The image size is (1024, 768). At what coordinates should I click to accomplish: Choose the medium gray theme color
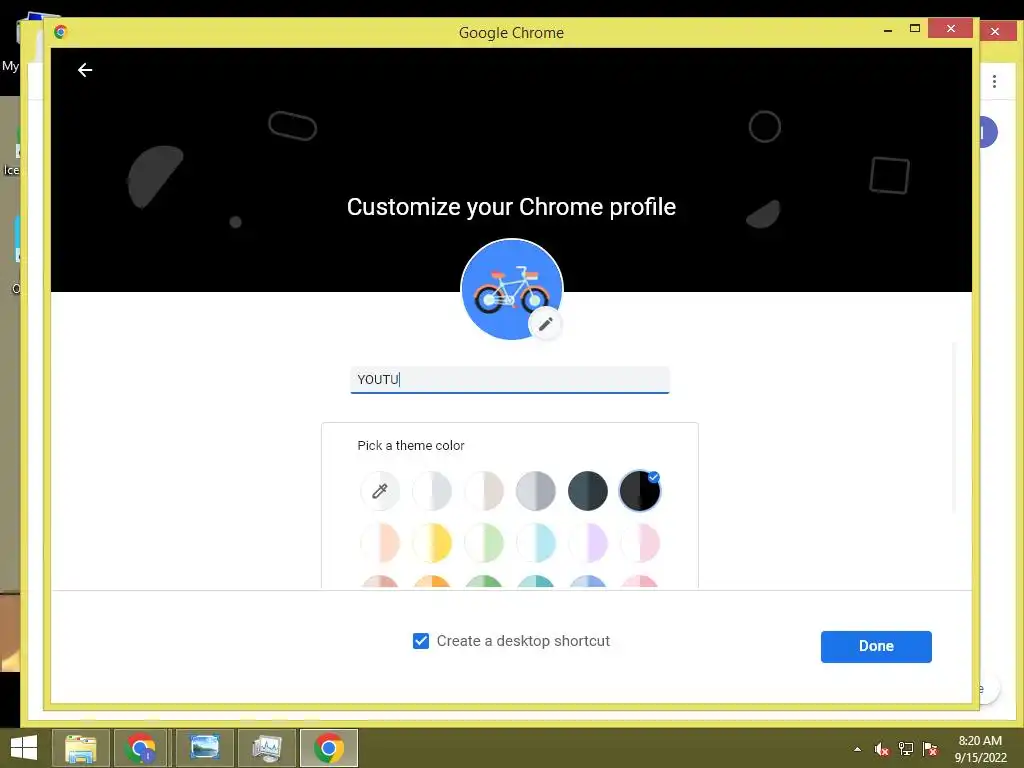click(x=536, y=491)
